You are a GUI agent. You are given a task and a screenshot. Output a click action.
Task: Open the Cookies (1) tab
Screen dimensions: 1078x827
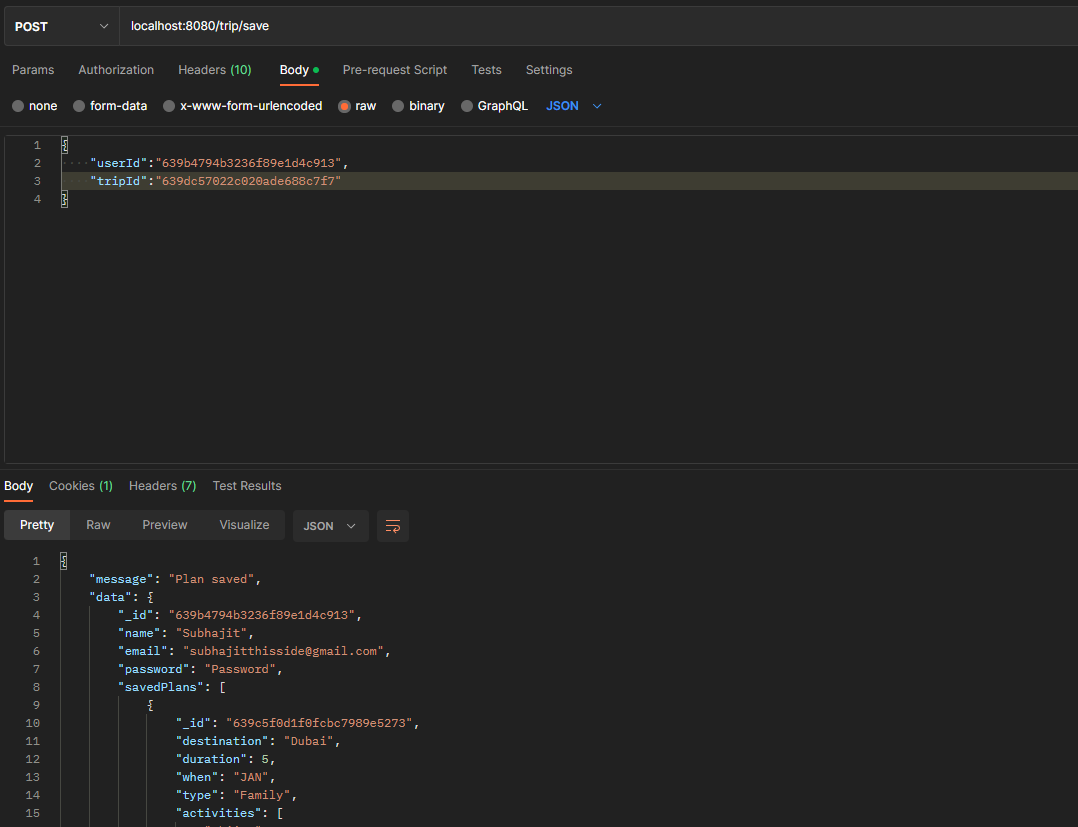pyautogui.click(x=81, y=486)
